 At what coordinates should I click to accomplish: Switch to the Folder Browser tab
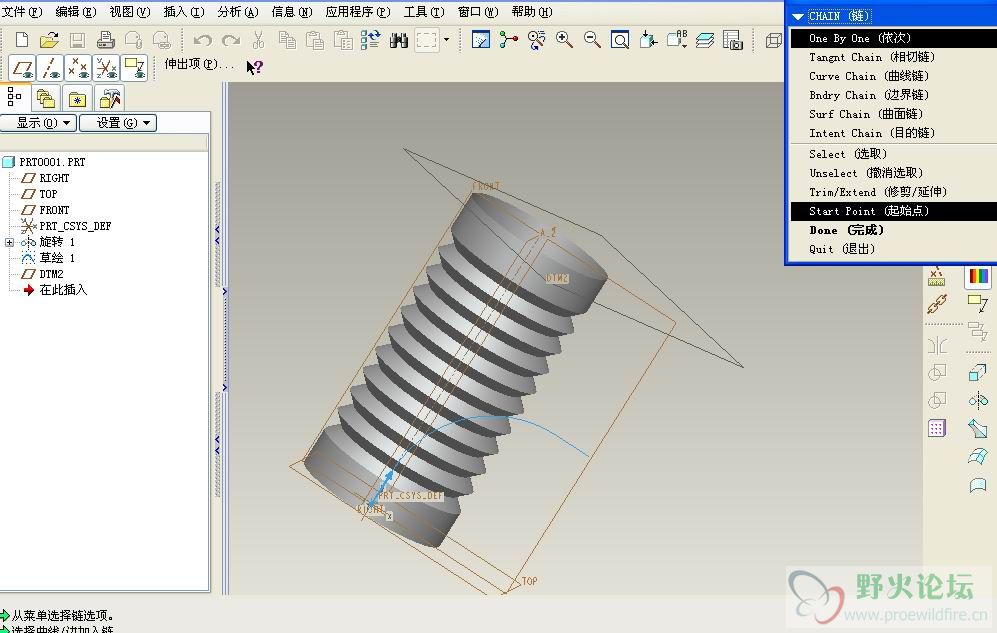46,99
